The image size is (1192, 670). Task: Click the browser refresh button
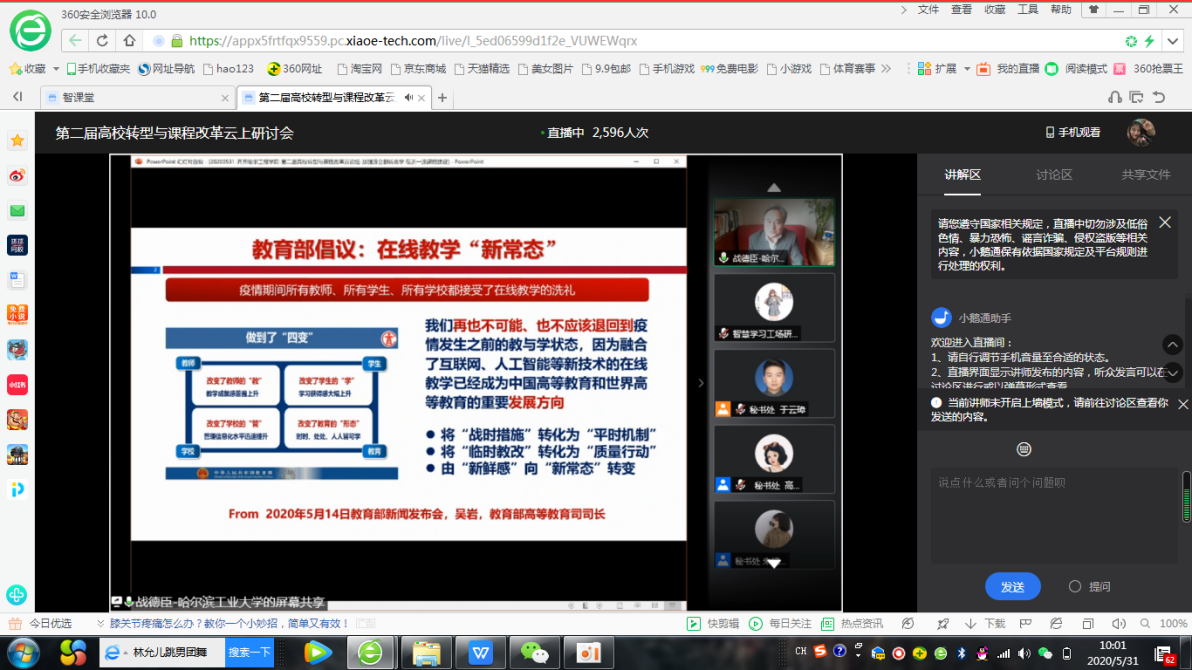pos(102,41)
